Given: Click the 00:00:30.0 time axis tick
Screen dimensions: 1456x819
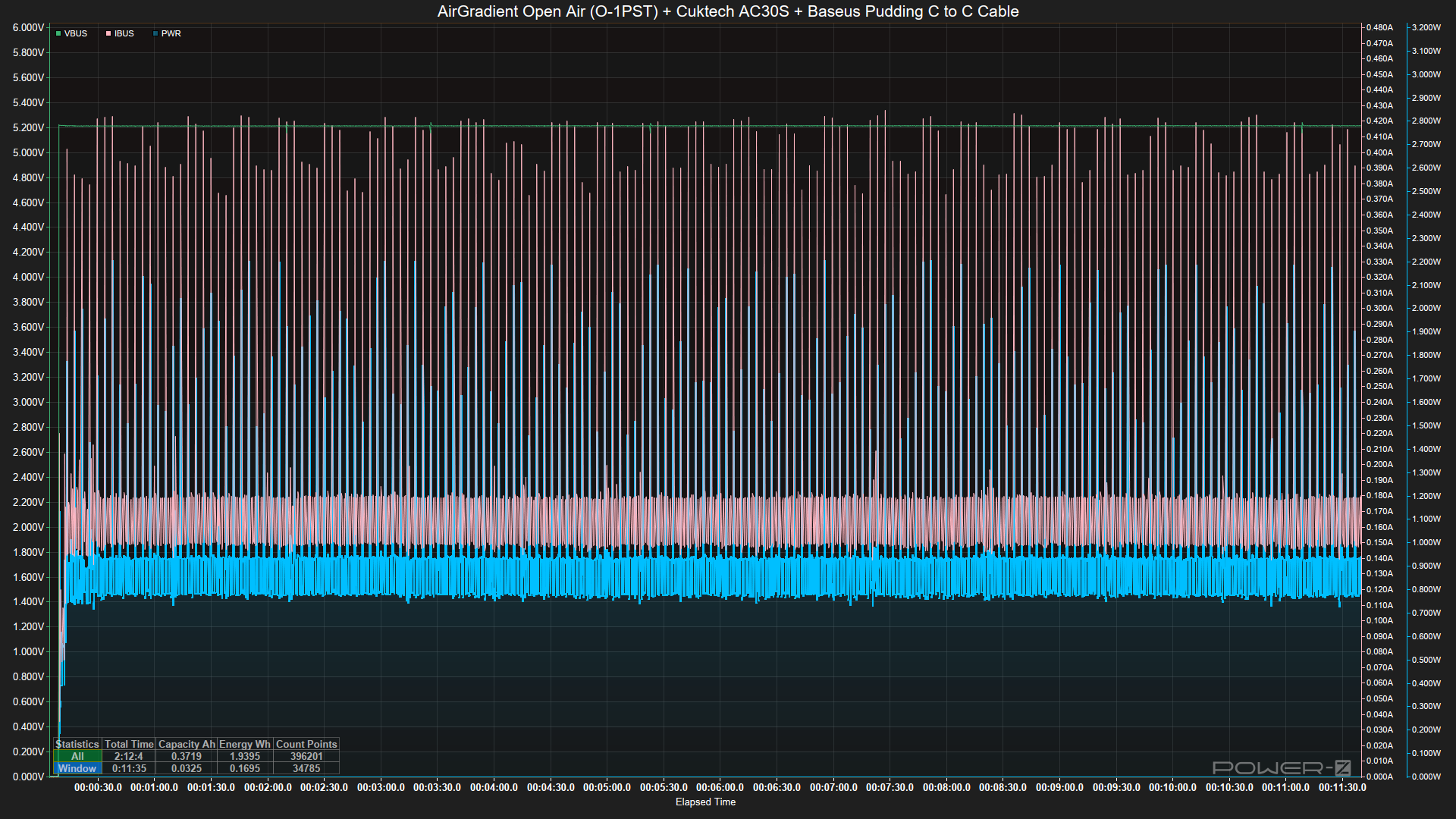Looking at the screenshot, I should tap(98, 787).
